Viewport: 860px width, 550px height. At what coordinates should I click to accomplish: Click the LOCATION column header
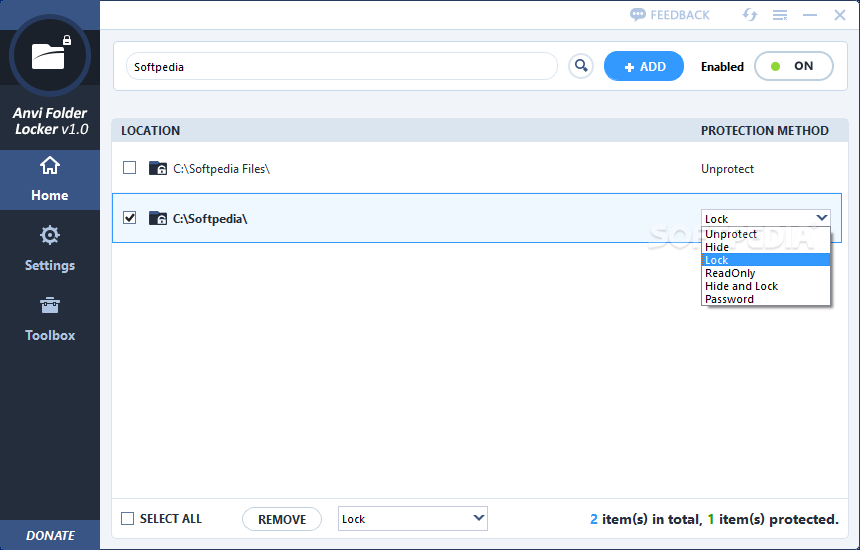tap(150, 131)
